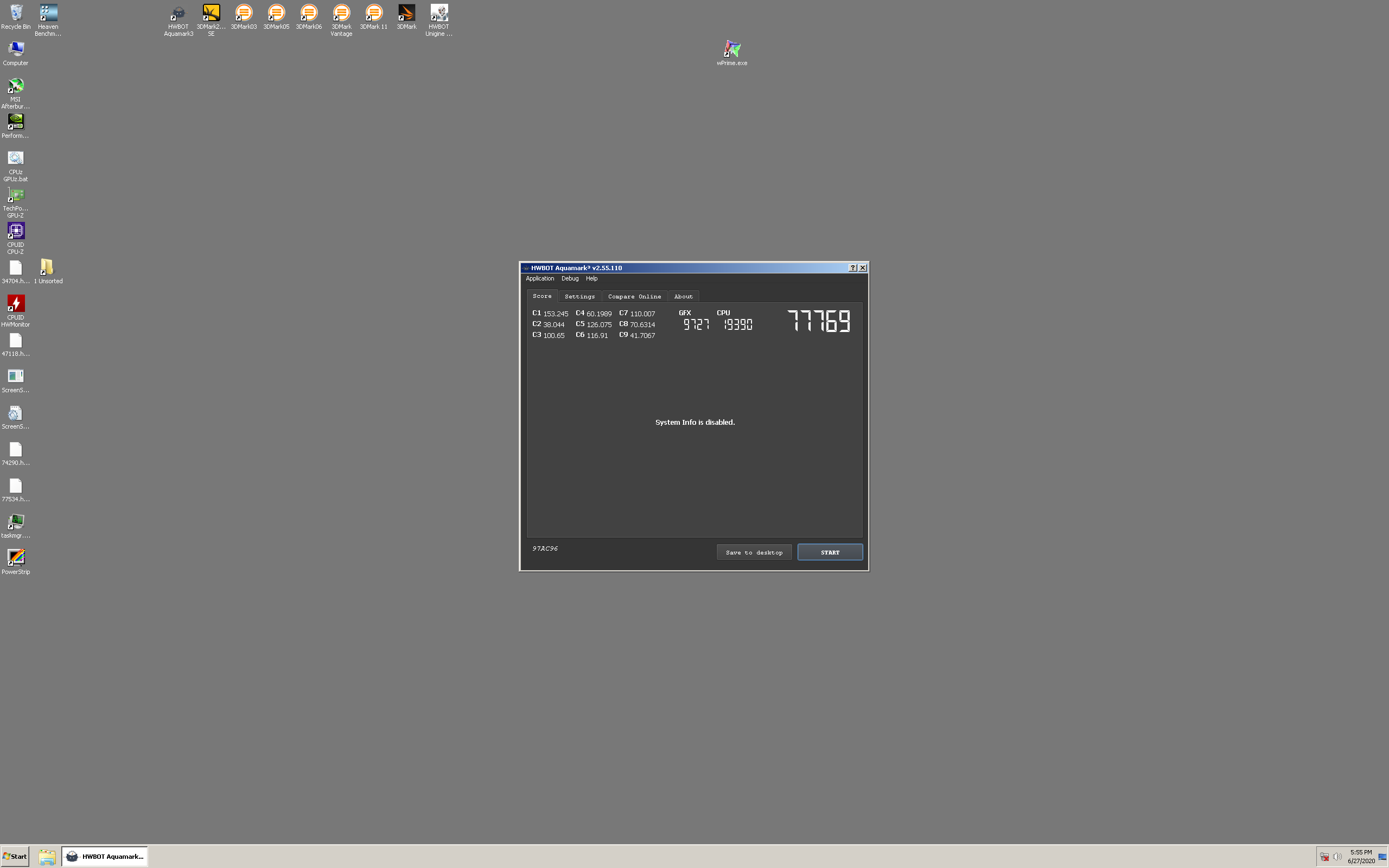Image resolution: width=1389 pixels, height=868 pixels.
Task: Switch to the Compare Online tab
Action: click(x=634, y=297)
